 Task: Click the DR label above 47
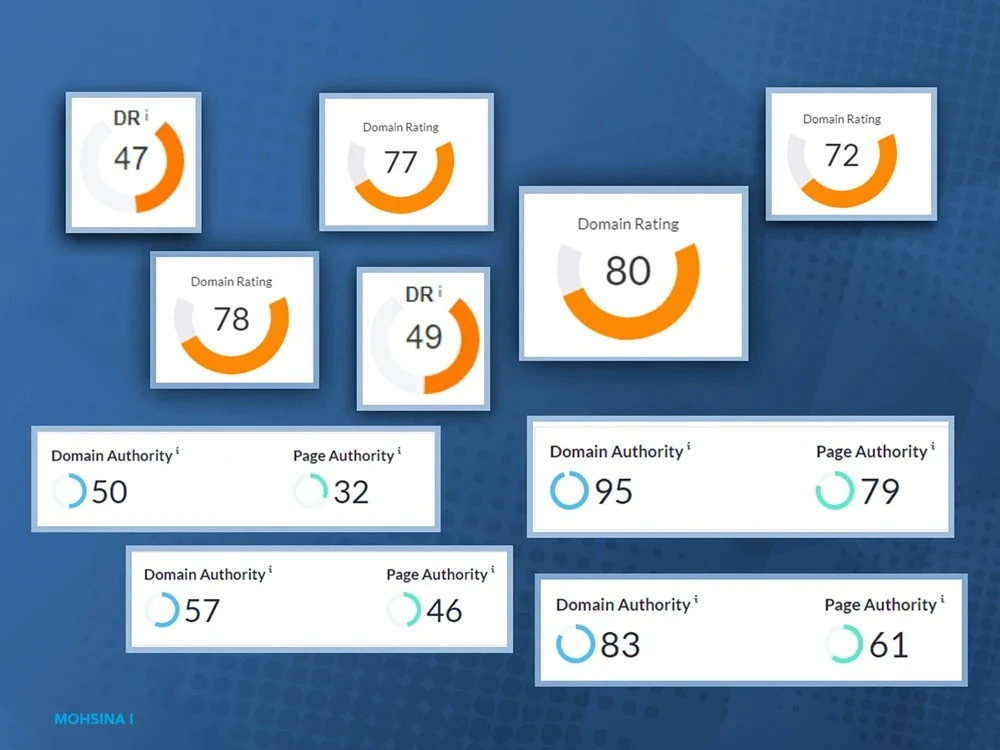pyautogui.click(x=126, y=117)
